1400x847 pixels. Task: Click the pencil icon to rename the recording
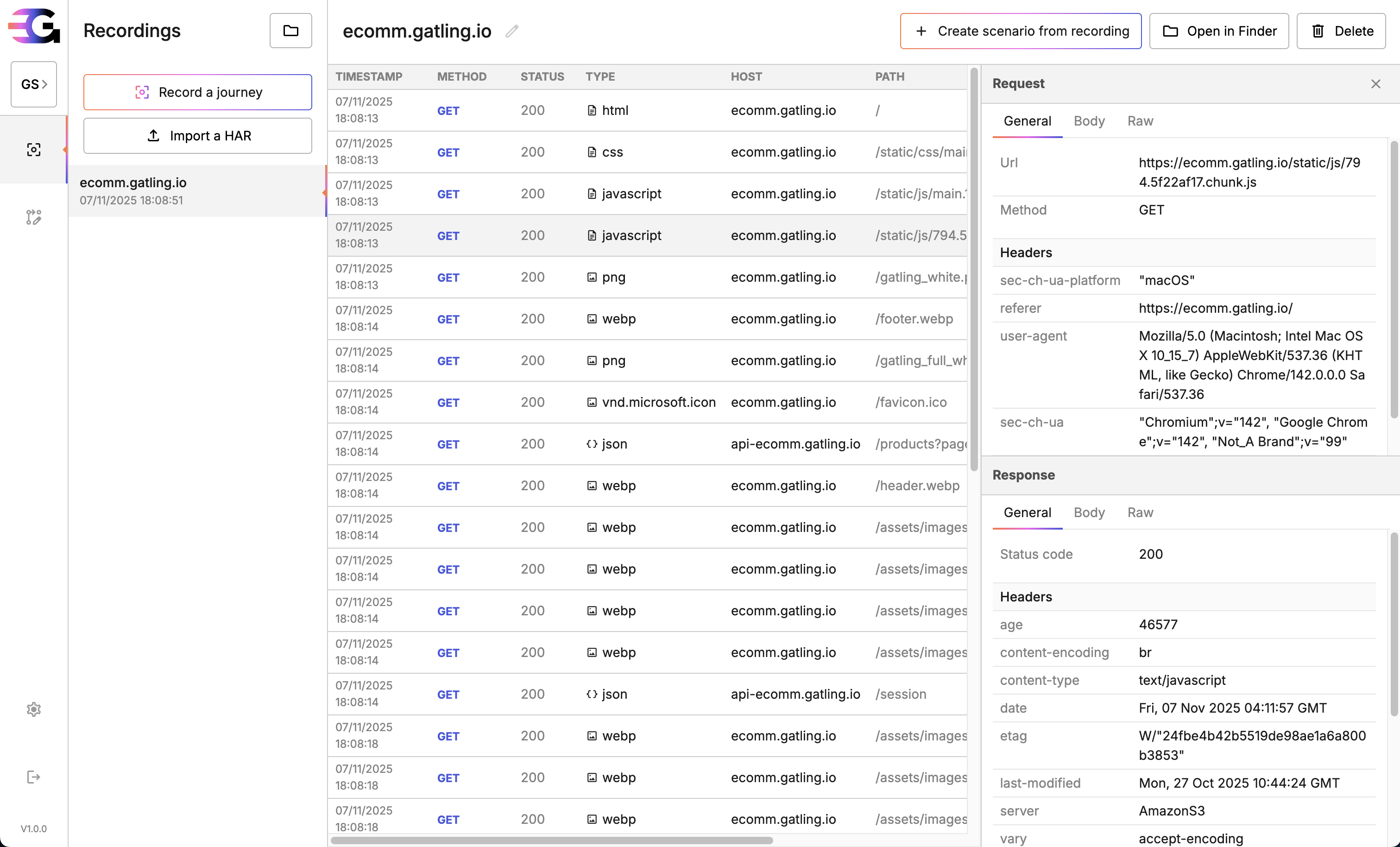pyautogui.click(x=512, y=31)
